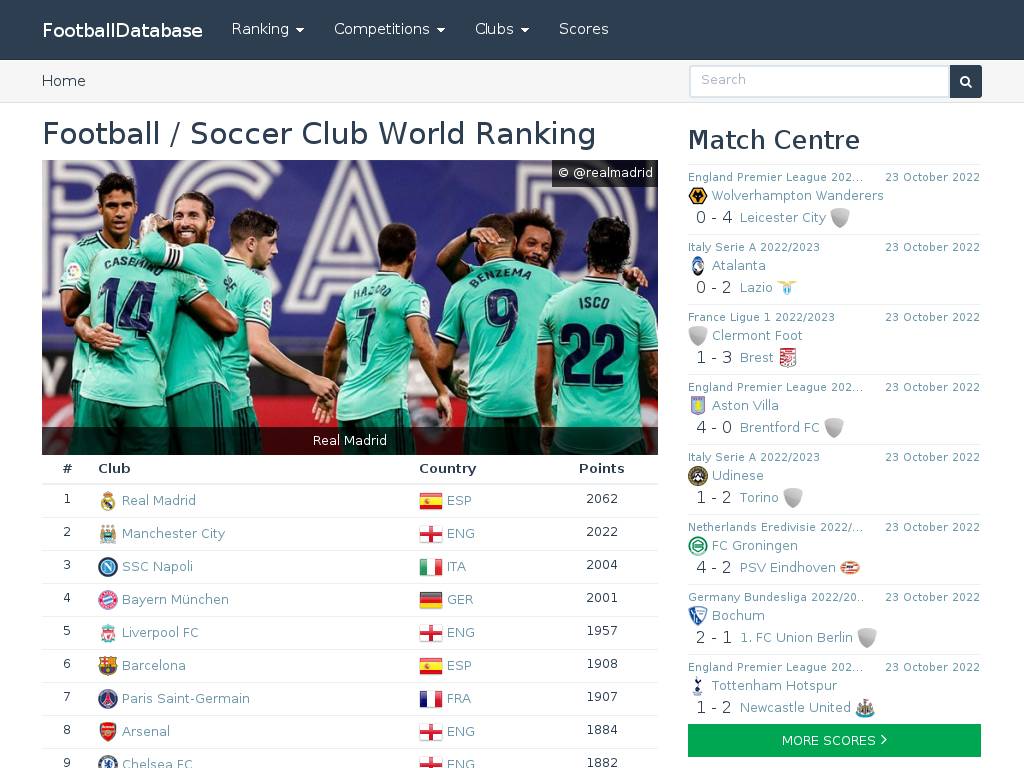1024x768 pixels.
Task: Expand the Clubs dropdown menu
Action: [502, 29]
